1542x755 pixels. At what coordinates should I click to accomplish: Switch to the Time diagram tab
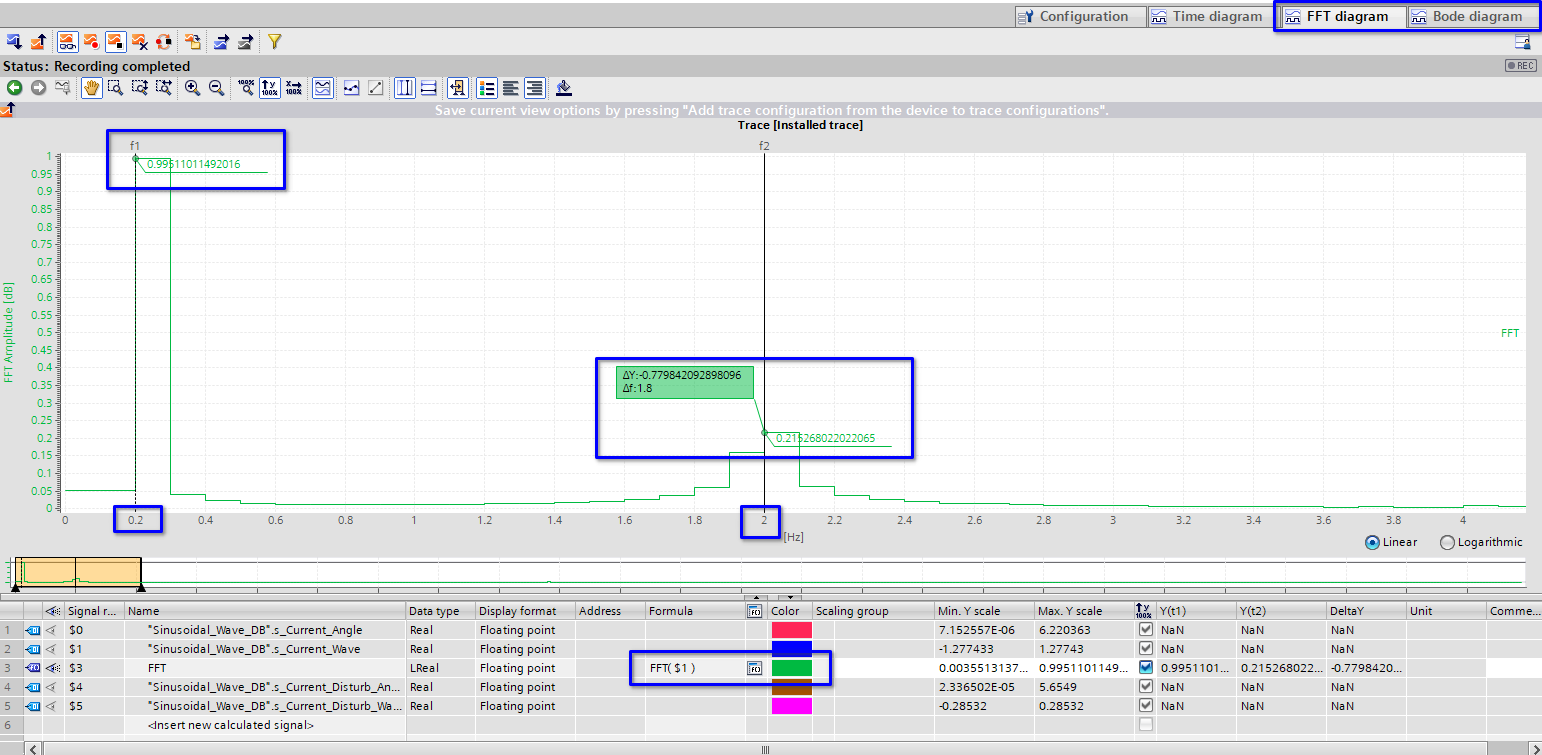coord(1207,16)
